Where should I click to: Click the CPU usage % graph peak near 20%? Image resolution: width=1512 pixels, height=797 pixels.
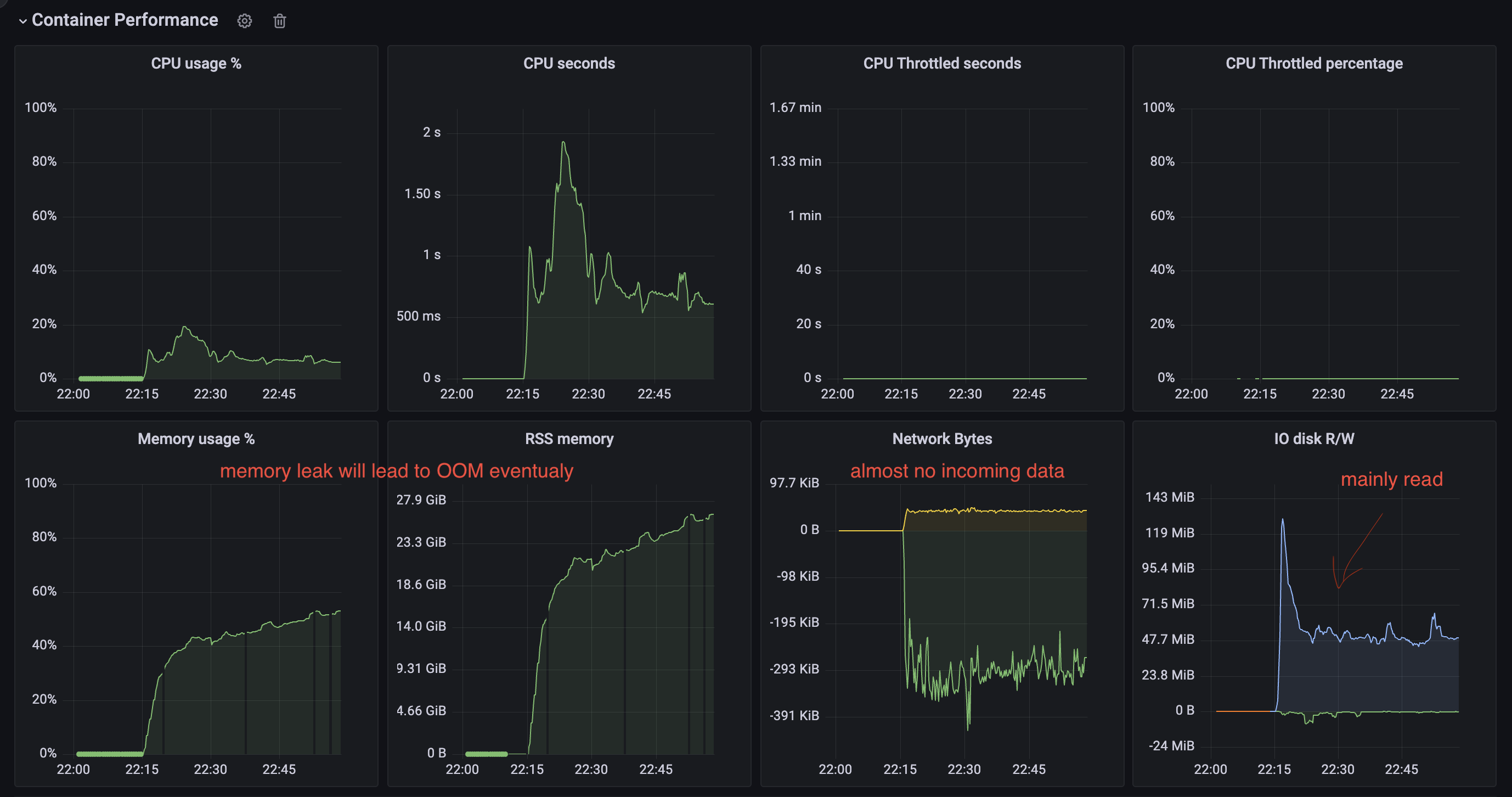pyautogui.click(x=185, y=328)
